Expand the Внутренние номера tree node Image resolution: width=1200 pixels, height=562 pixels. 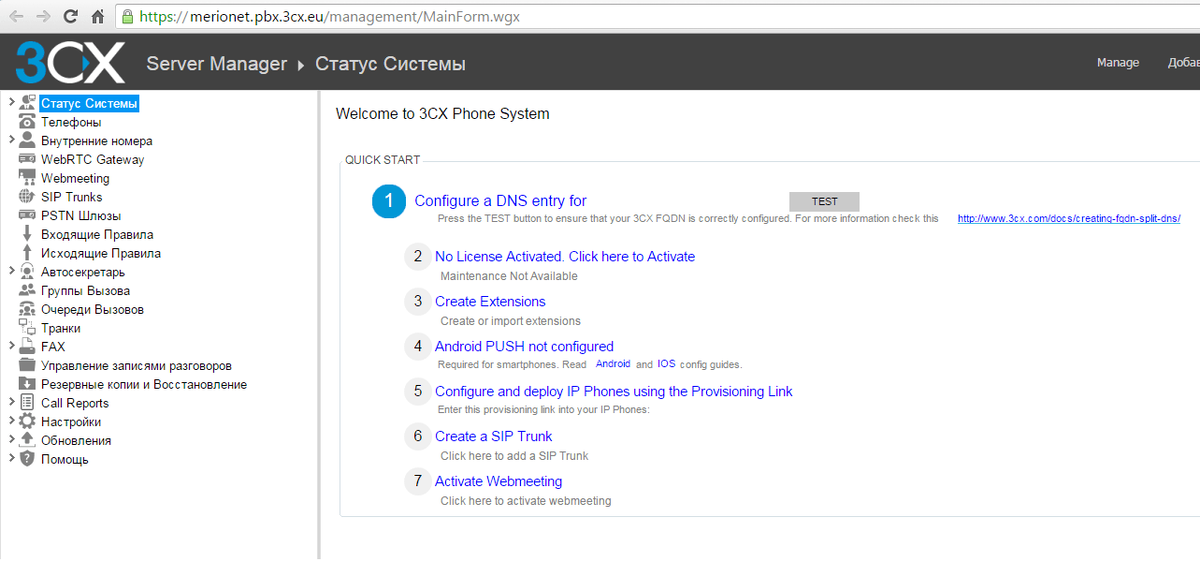tap(11, 140)
